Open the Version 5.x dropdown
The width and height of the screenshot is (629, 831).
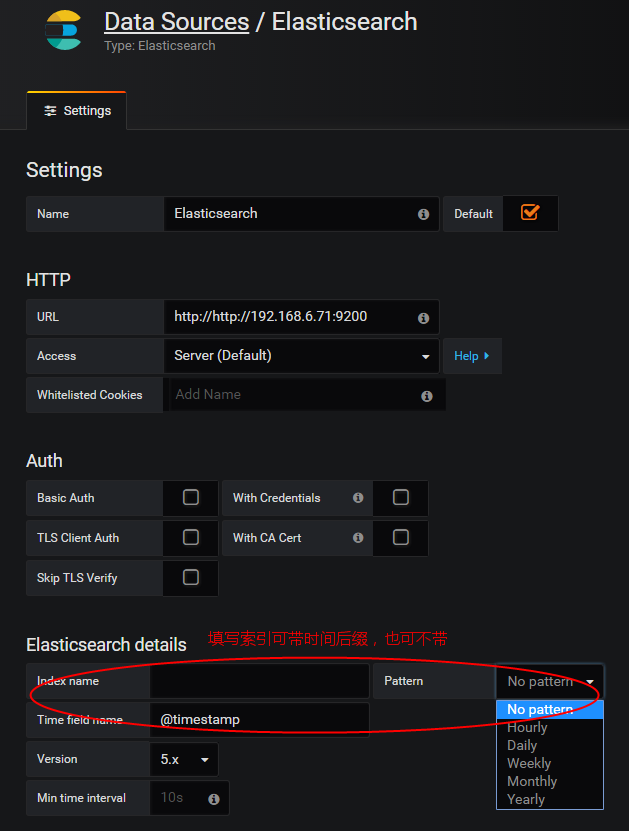(184, 759)
